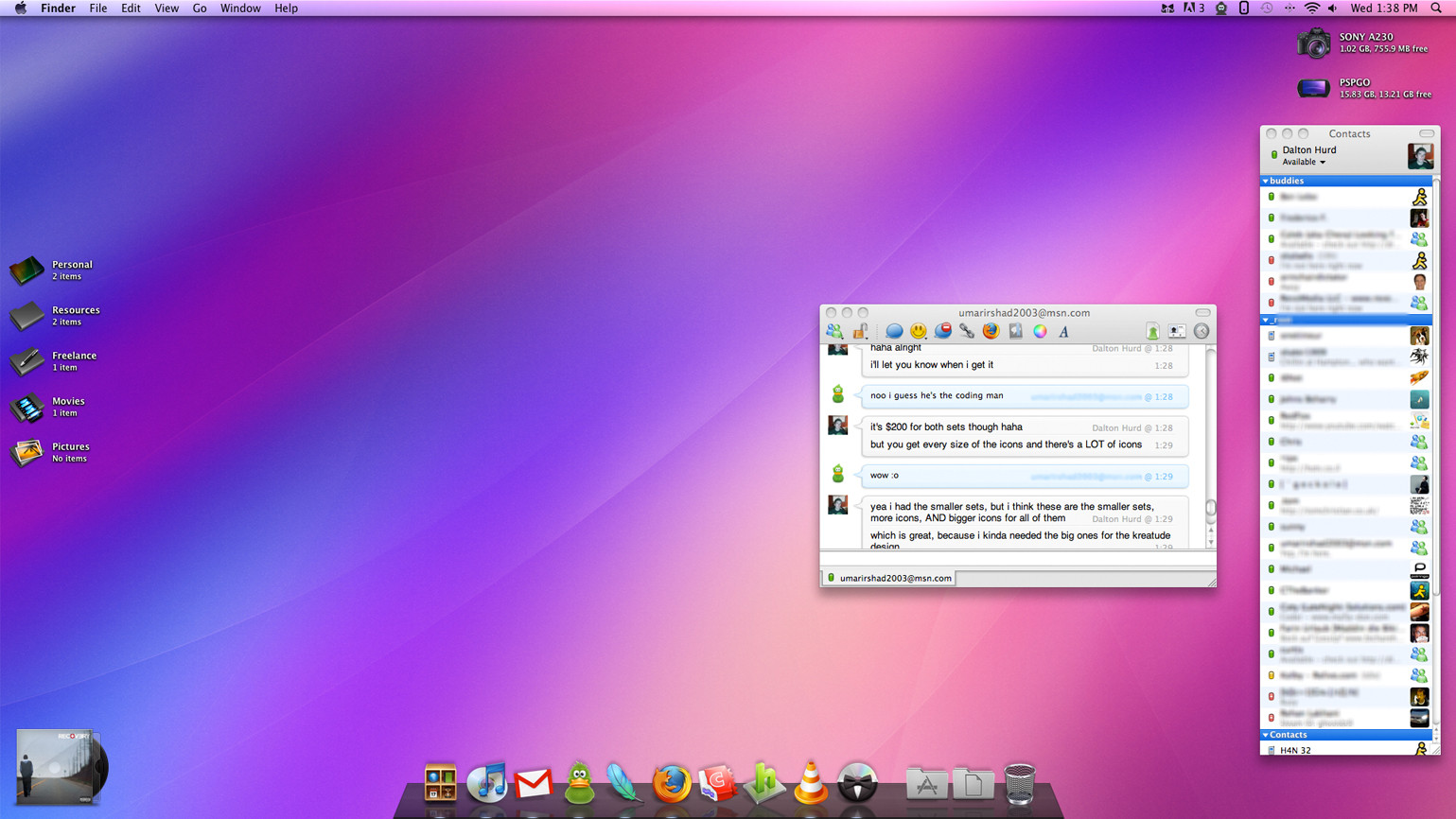Open the Available status dropdown
1456x819 pixels.
coord(1304,162)
